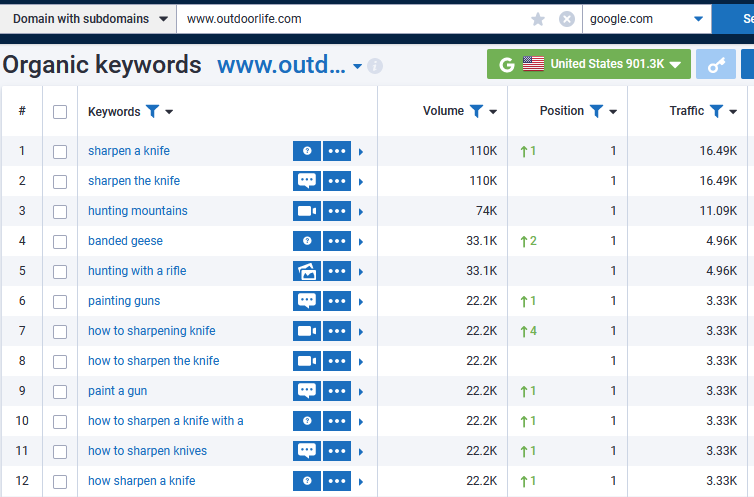Image resolution: width=754 pixels, height=497 pixels.
Task: Open the 'how to sharpen a knife with a' link
Action: (165, 421)
